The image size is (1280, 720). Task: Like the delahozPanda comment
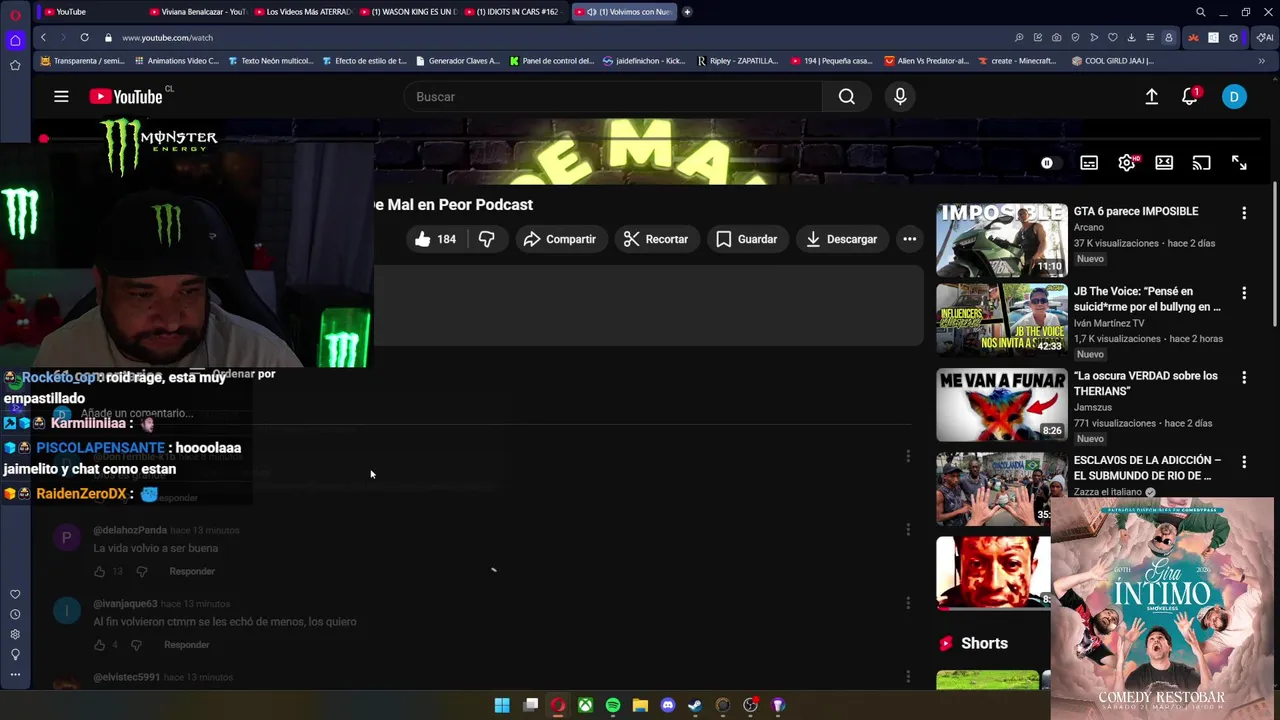(99, 571)
